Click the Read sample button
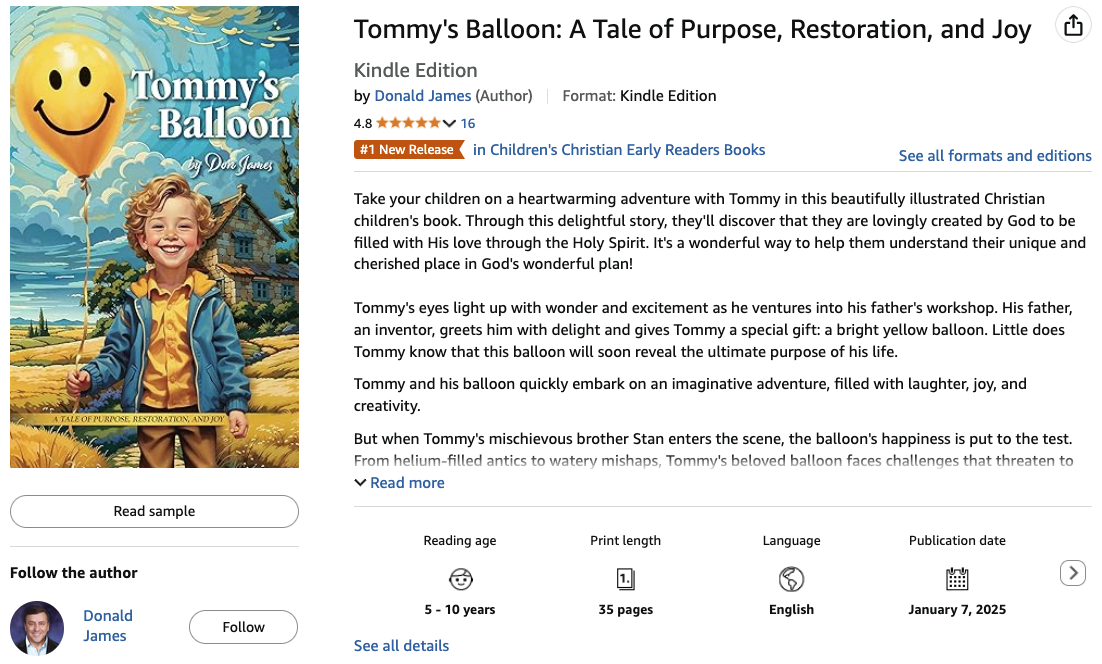 154,511
